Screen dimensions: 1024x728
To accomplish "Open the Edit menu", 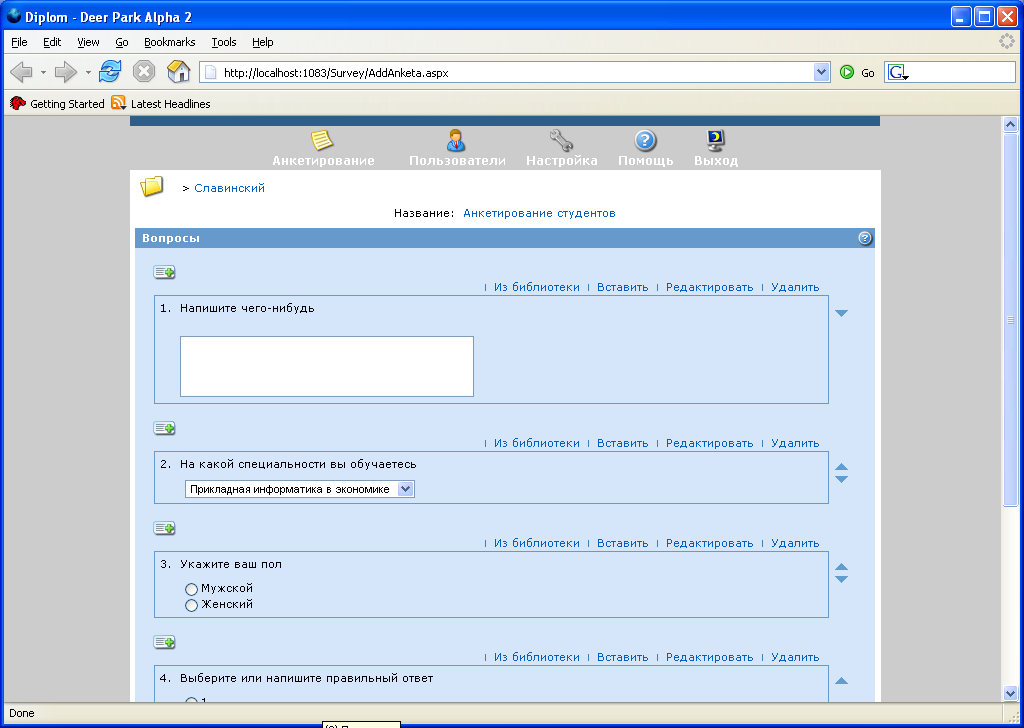I will point(52,42).
